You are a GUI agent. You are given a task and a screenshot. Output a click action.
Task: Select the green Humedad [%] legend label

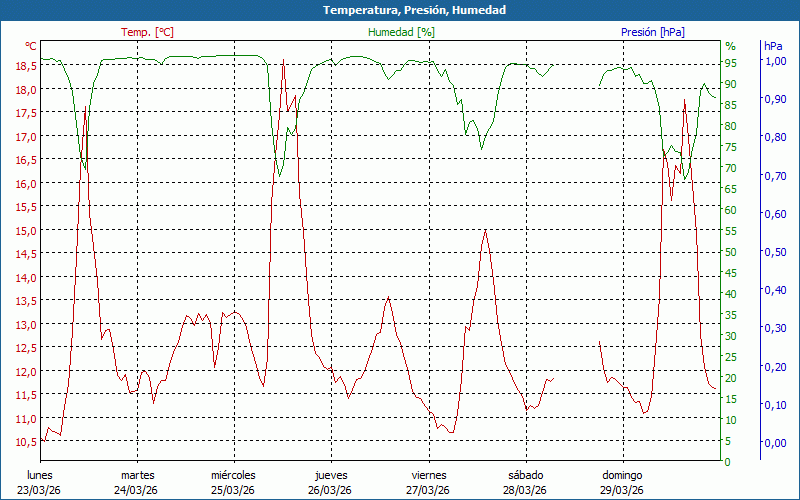pos(402,32)
